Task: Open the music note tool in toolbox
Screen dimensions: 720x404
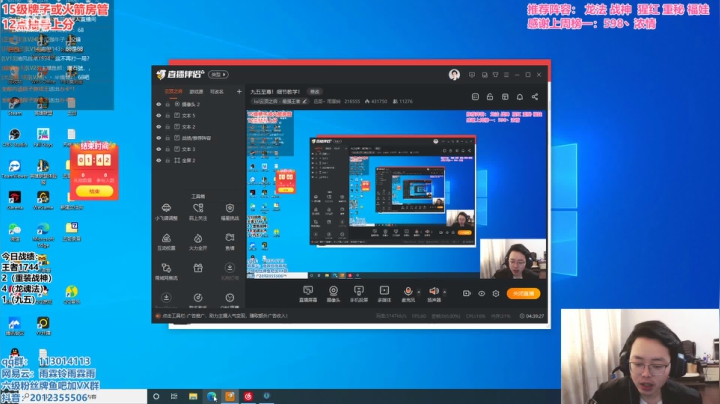Action: coord(198,299)
